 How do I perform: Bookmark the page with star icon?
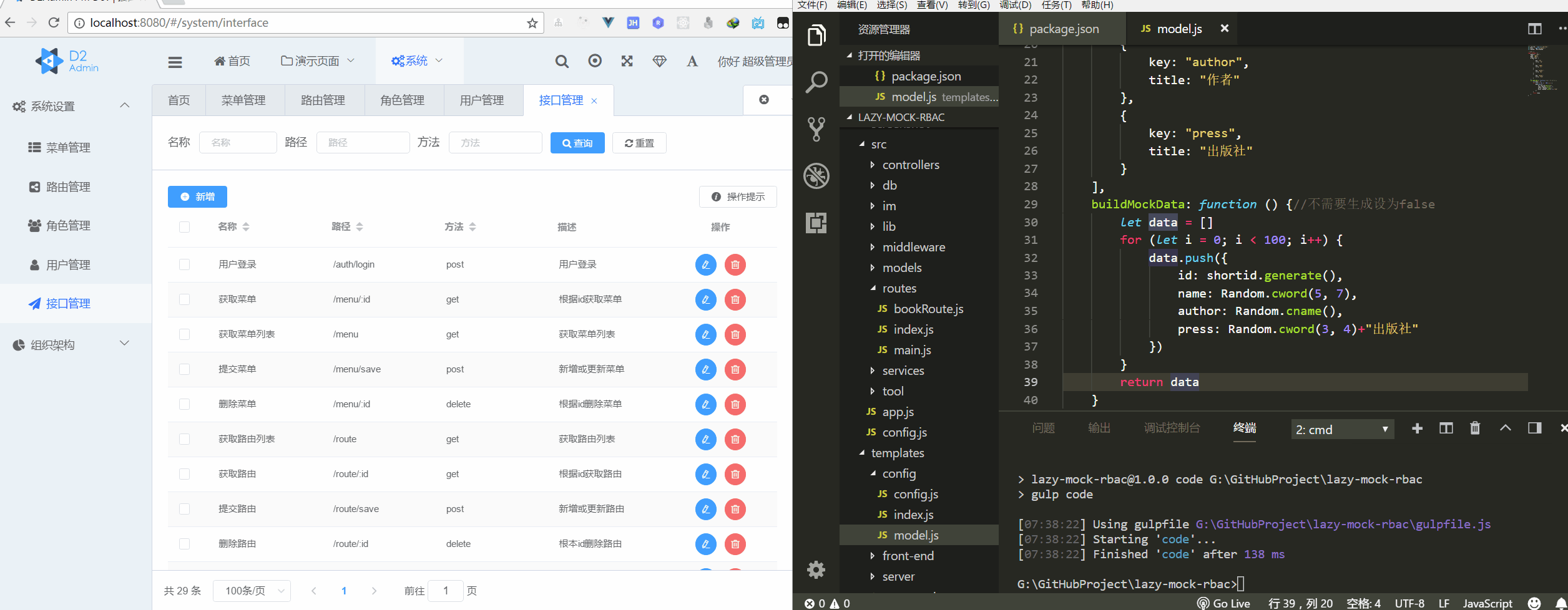[x=532, y=23]
